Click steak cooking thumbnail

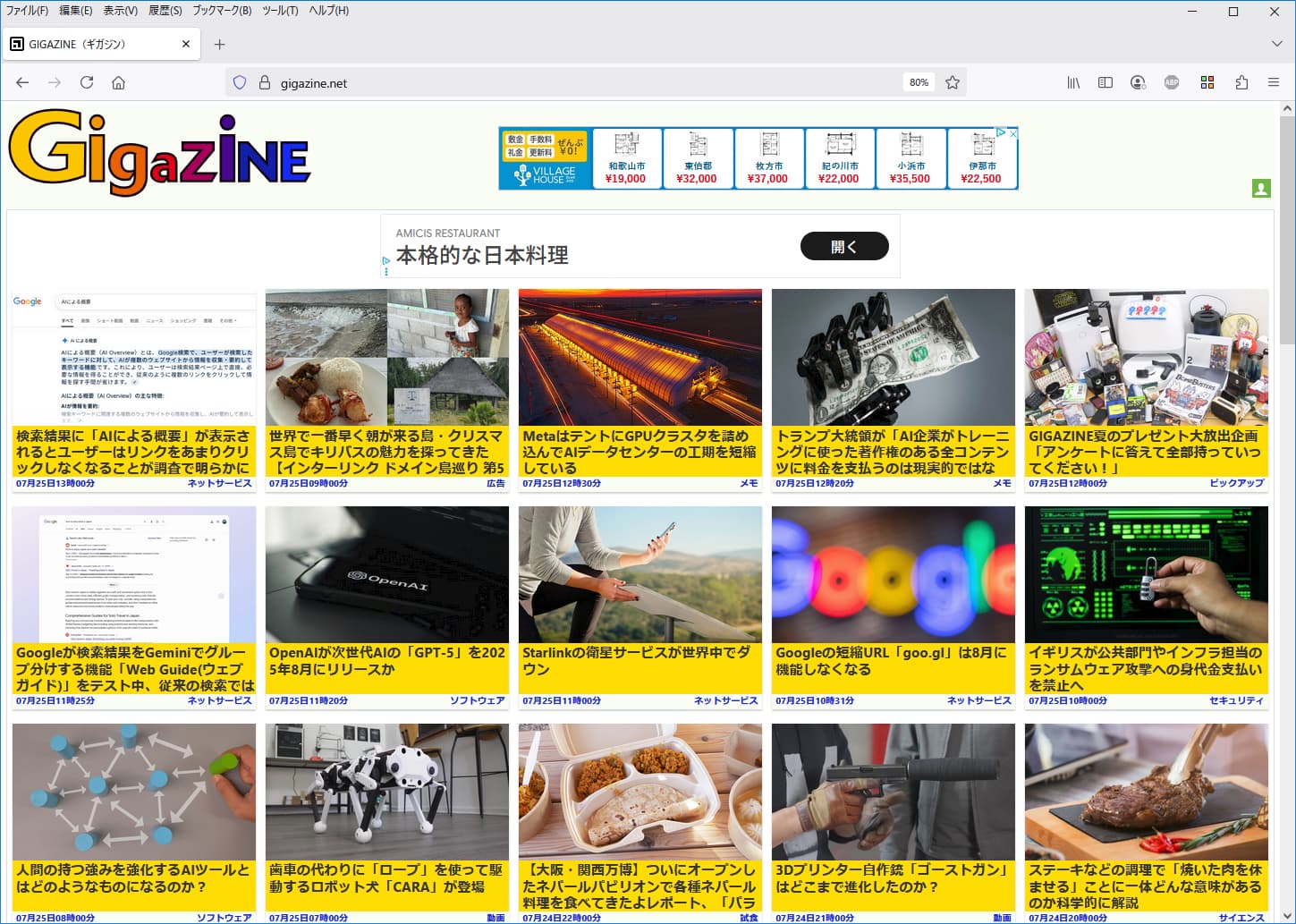tap(1147, 792)
